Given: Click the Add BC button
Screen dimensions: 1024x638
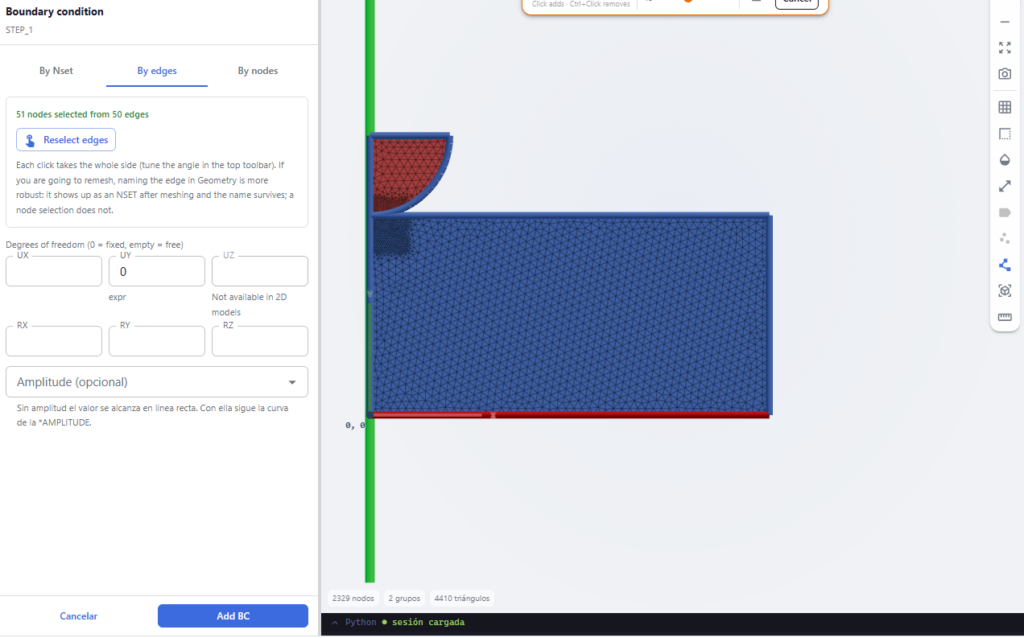Looking at the screenshot, I should tap(233, 616).
